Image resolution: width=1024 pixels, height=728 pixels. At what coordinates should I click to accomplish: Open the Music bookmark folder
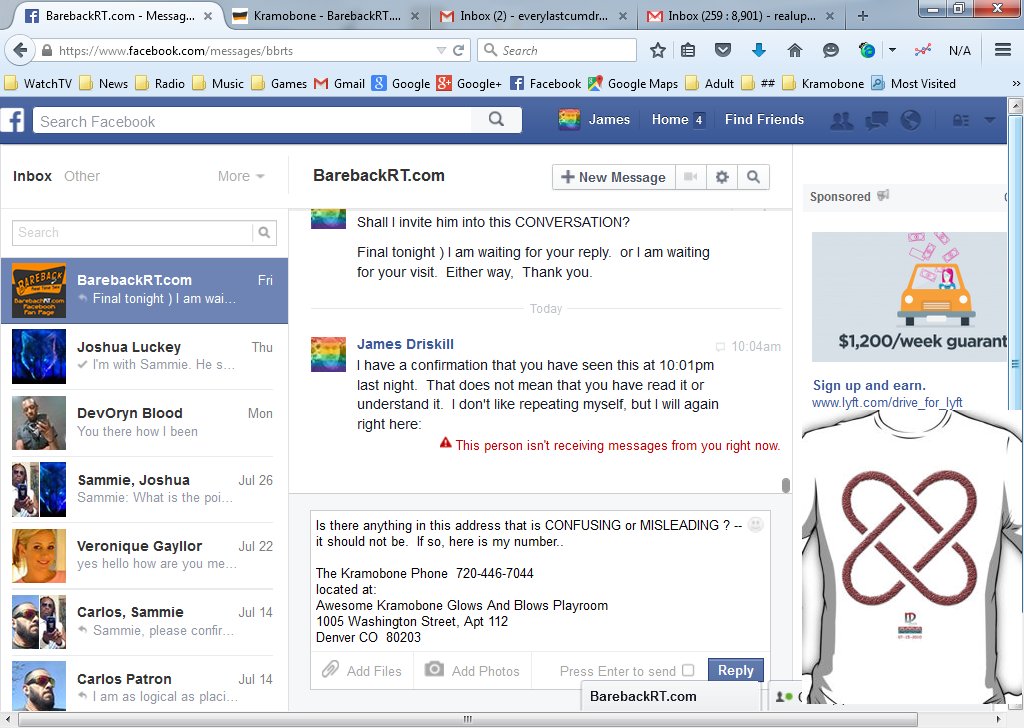point(218,84)
